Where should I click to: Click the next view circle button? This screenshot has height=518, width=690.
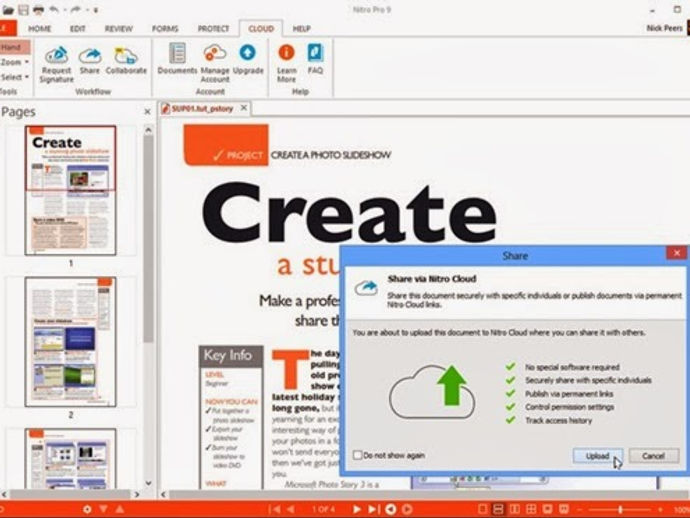coord(407,509)
